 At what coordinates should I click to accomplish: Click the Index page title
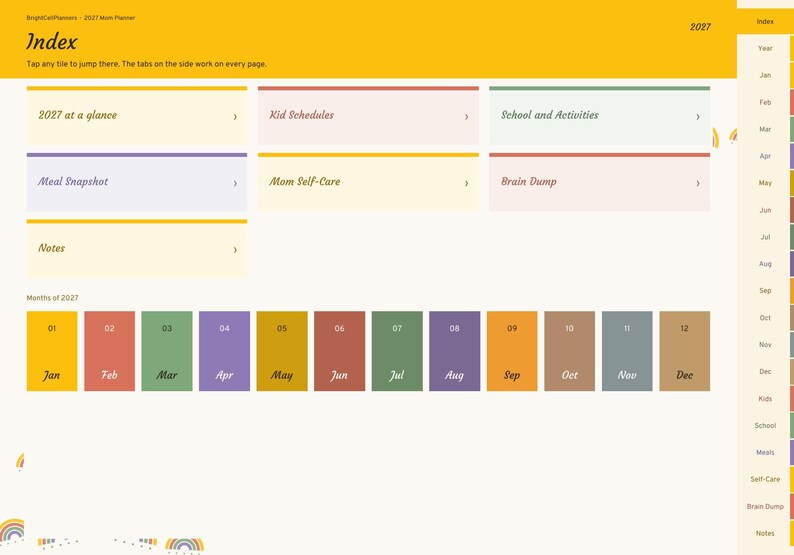[52, 42]
